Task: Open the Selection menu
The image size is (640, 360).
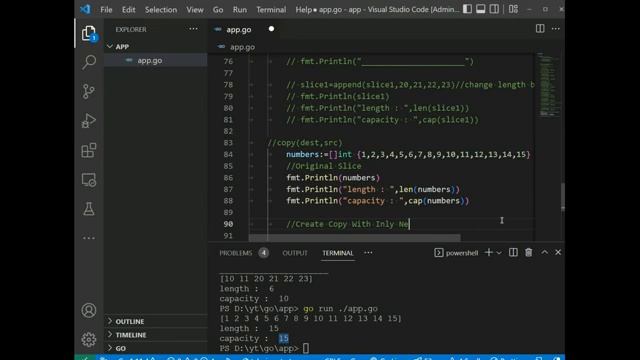Action: (x=161, y=9)
